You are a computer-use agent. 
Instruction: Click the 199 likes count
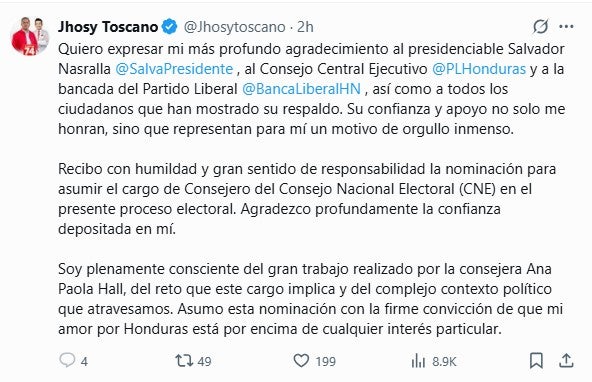(325, 361)
